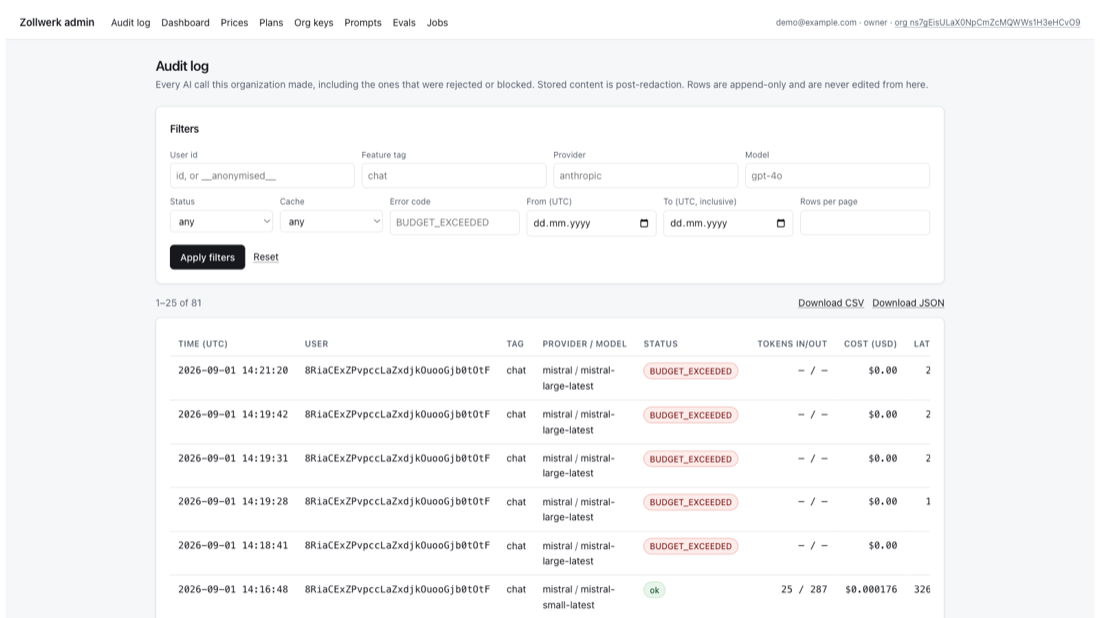Click BUDGET_EXCEEDED badge in the 14:21:20 row
The height and width of the screenshot is (618, 1100).
[x=690, y=371]
